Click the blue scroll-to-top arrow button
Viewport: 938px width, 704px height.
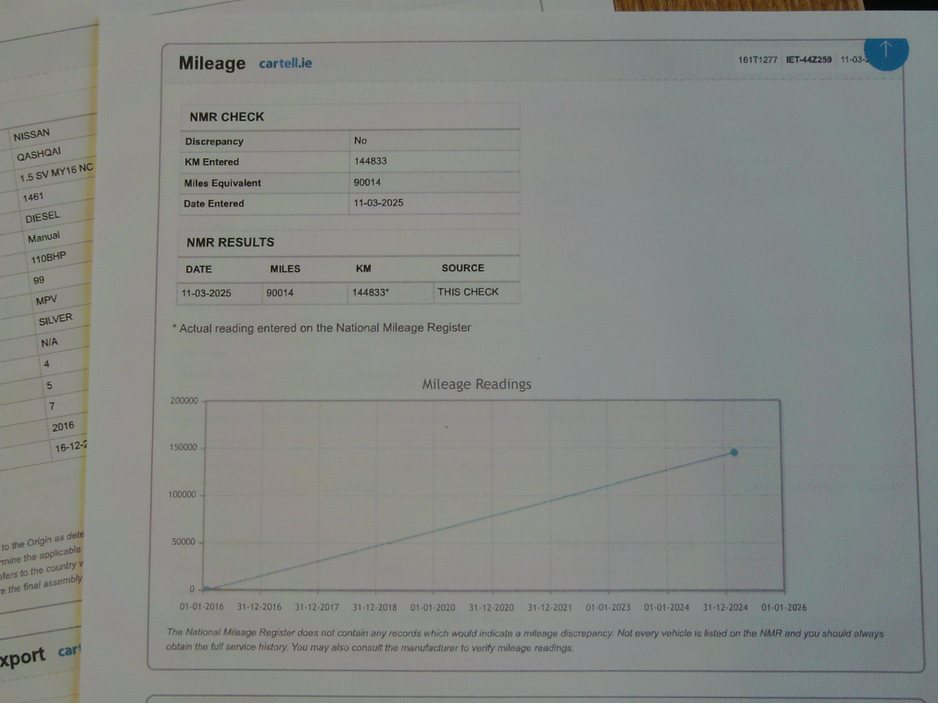[x=884, y=50]
